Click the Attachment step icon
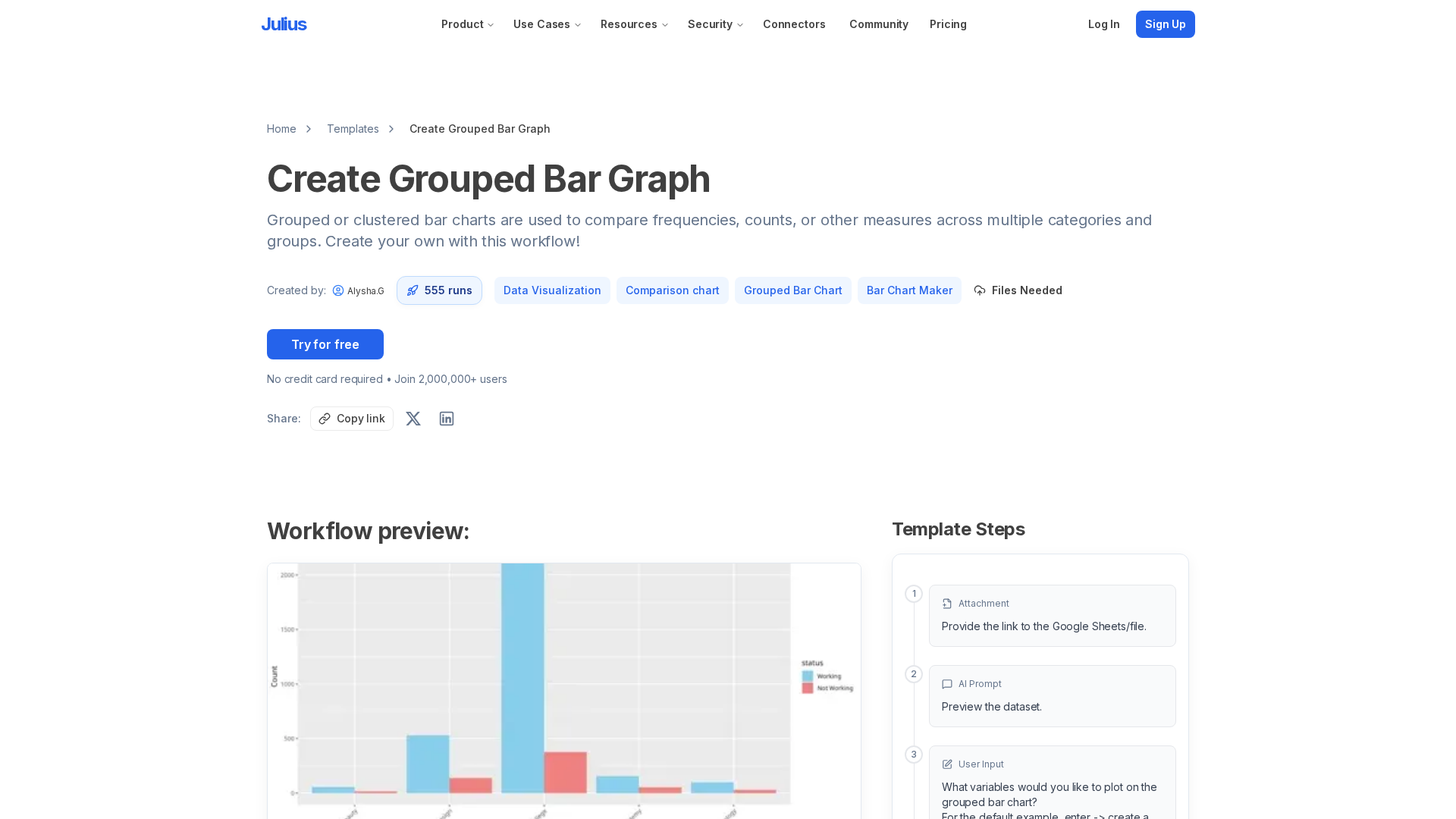 click(947, 604)
